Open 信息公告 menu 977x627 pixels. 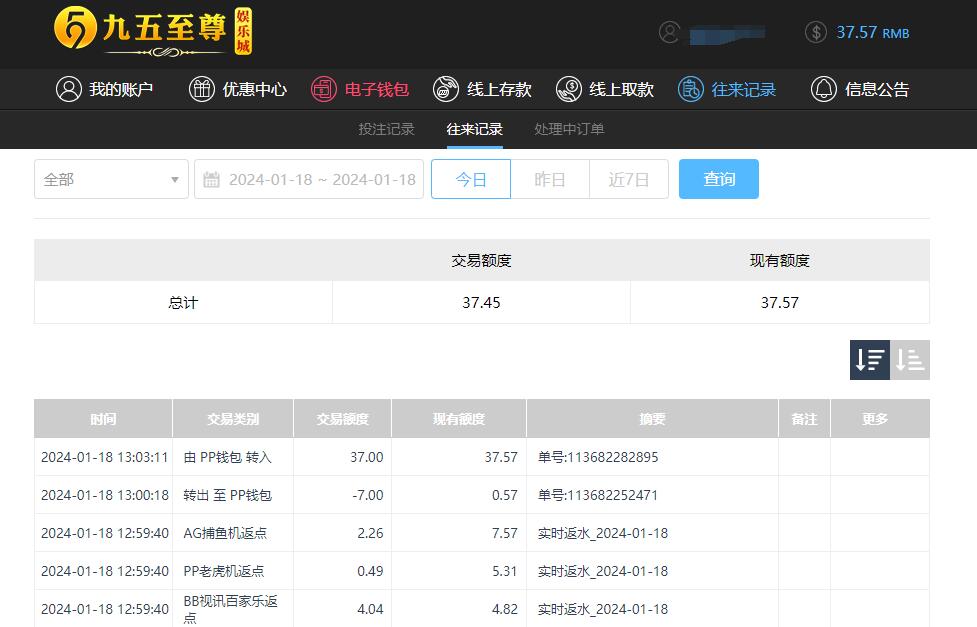[860, 89]
